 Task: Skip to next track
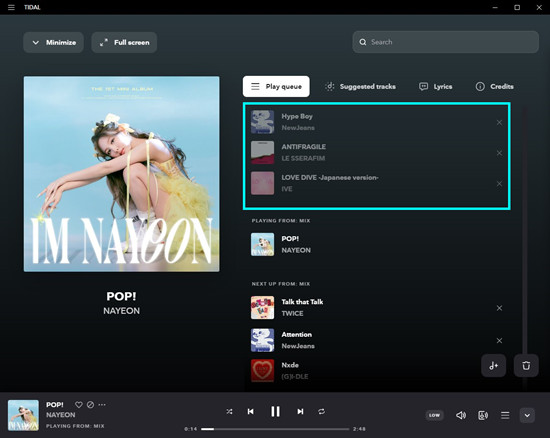click(x=300, y=411)
